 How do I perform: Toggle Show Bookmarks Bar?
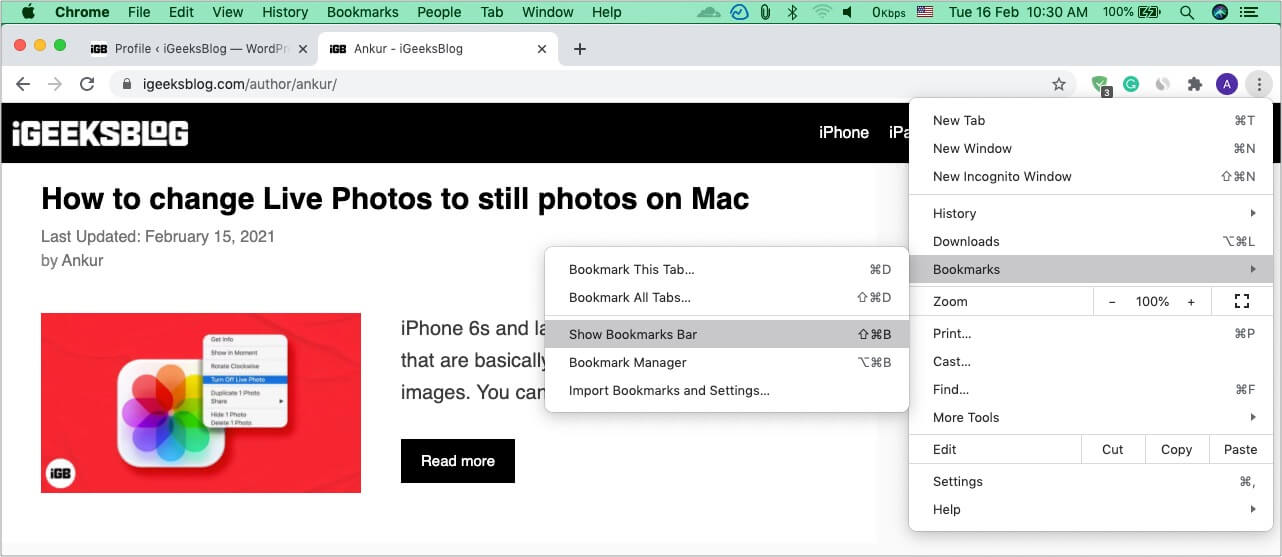[727, 334]
